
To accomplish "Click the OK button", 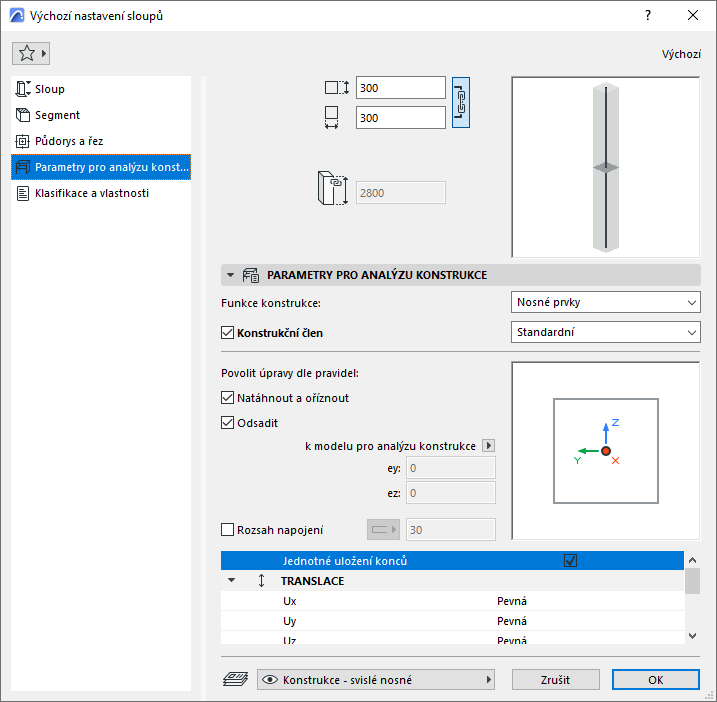I will pyautogui.click(x=655, y=680).
